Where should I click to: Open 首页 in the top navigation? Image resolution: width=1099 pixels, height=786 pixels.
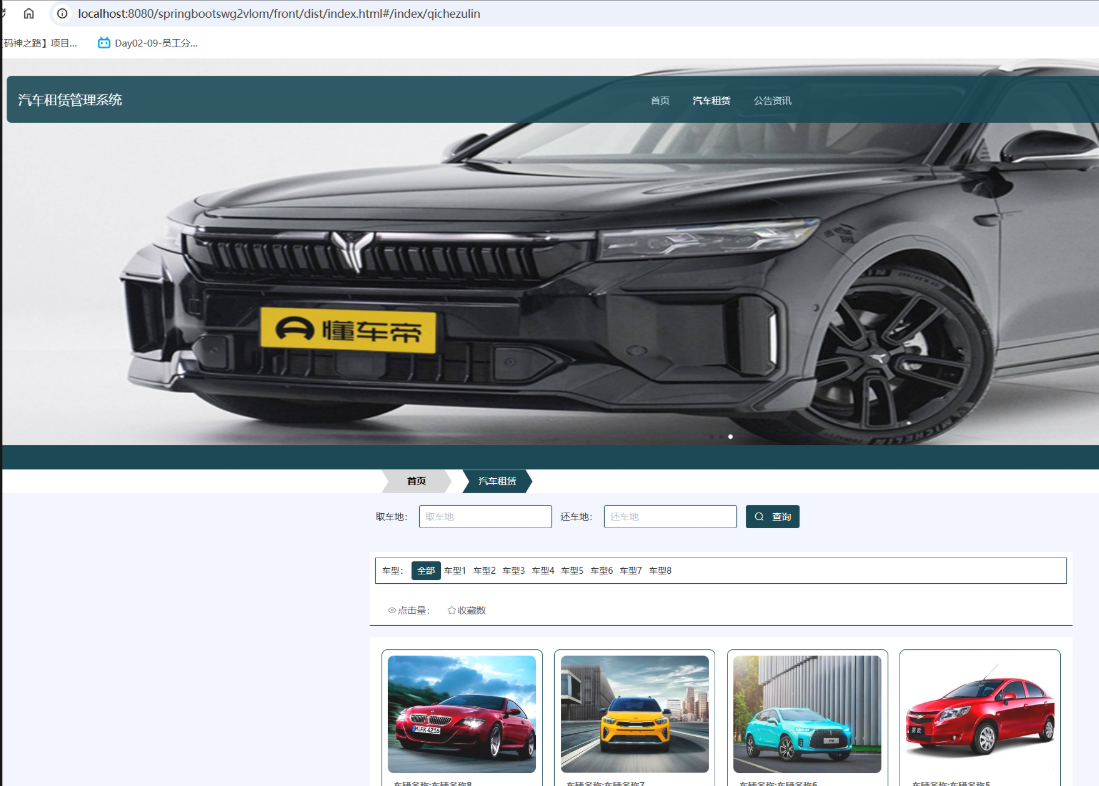coord(660,101)
